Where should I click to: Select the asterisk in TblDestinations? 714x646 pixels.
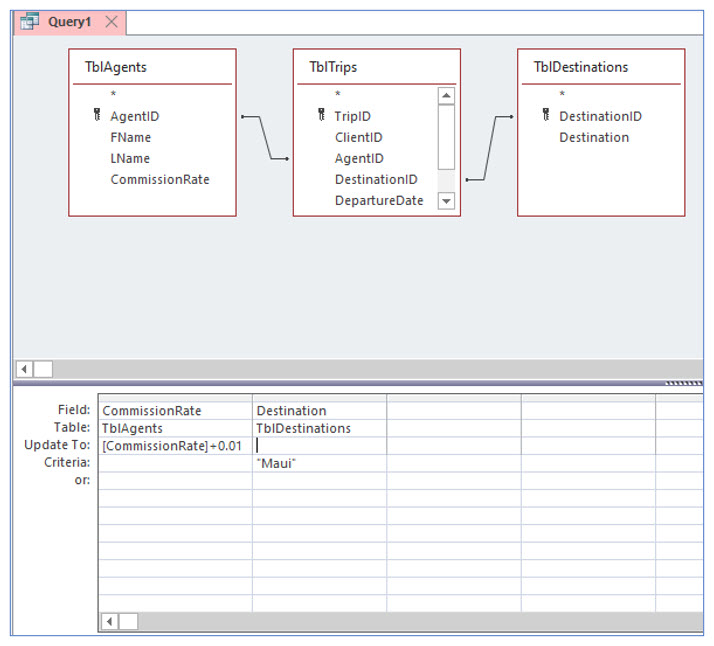click(562, 94)
